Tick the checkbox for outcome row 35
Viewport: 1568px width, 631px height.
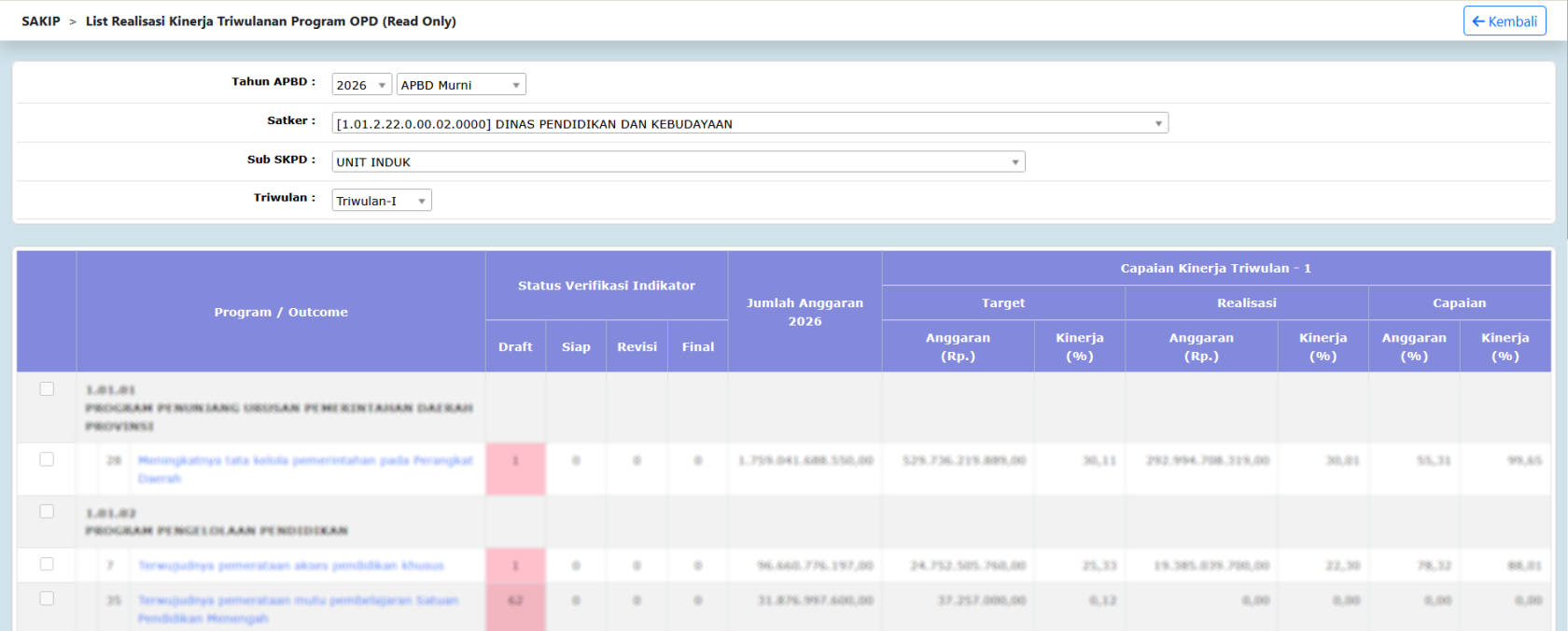(x=47, y=598)
